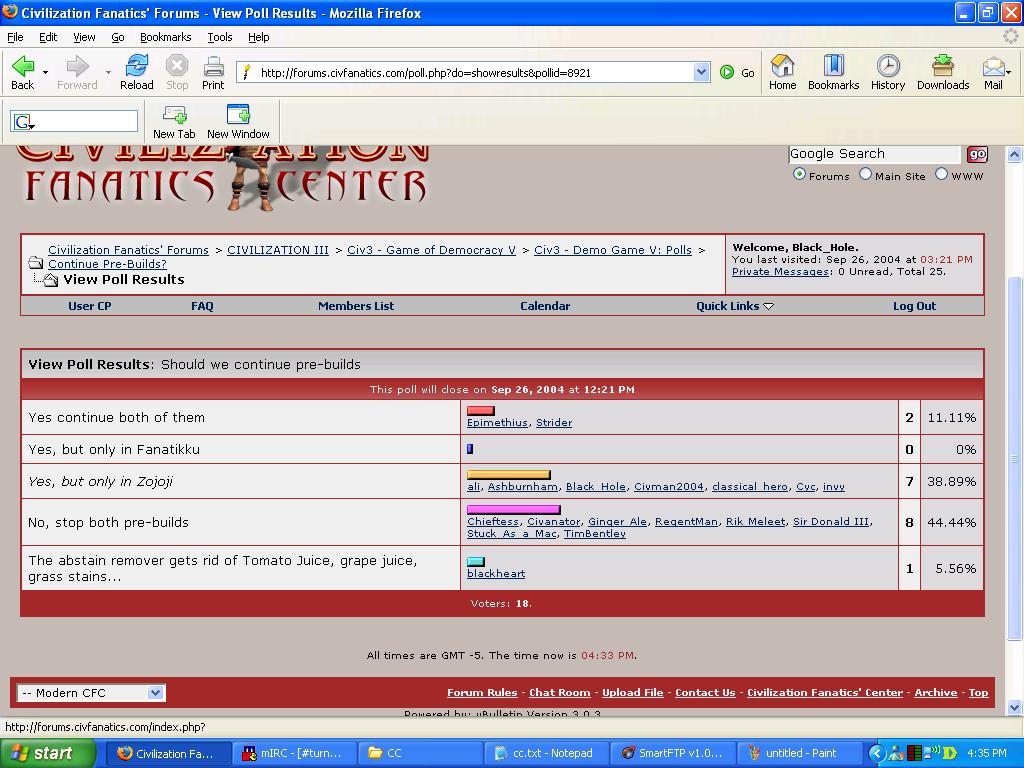
Task: Open the forum FAQ link
Action: click(x=202, y=306)
